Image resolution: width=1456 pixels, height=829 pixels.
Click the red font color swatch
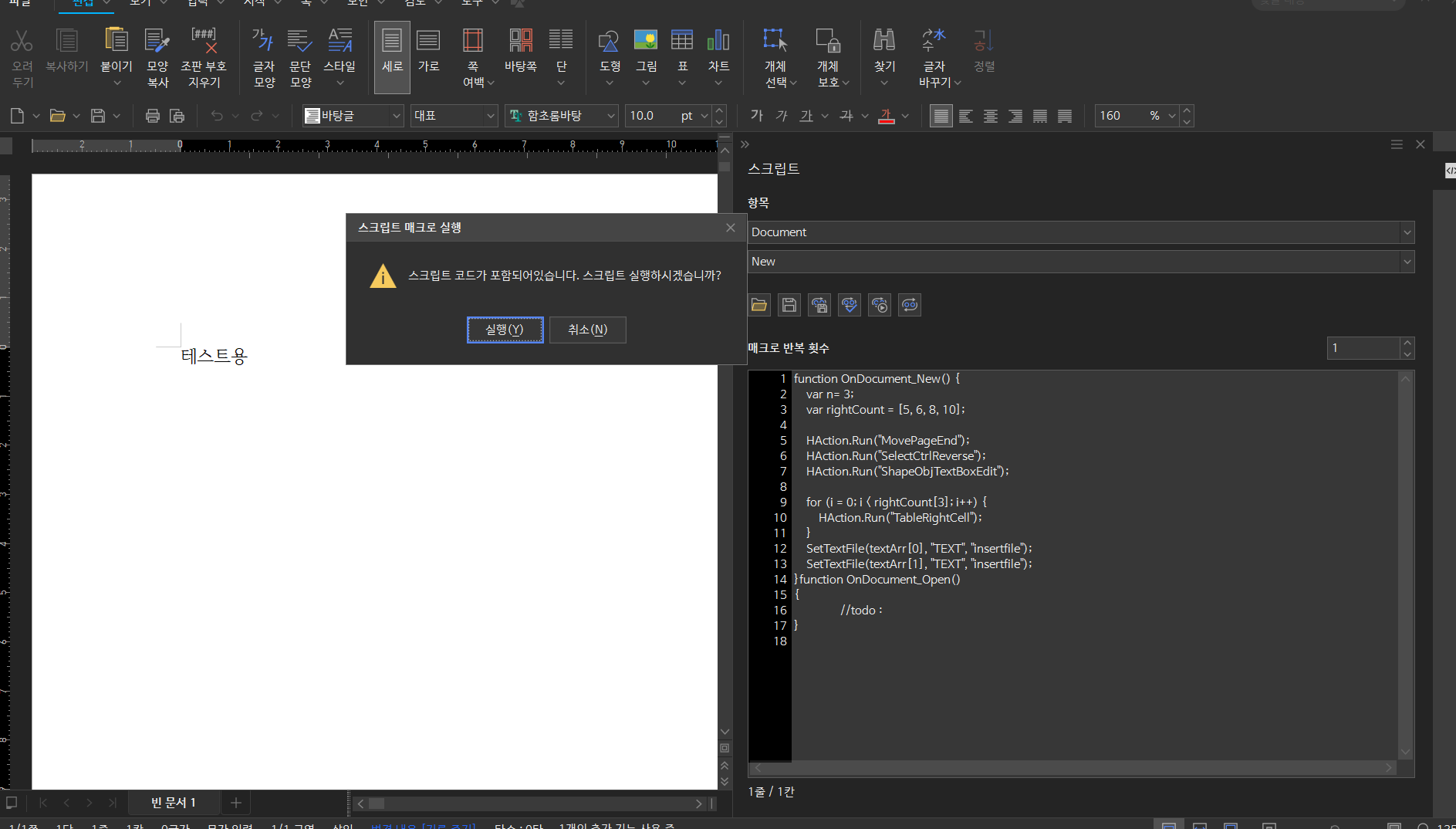887,116
